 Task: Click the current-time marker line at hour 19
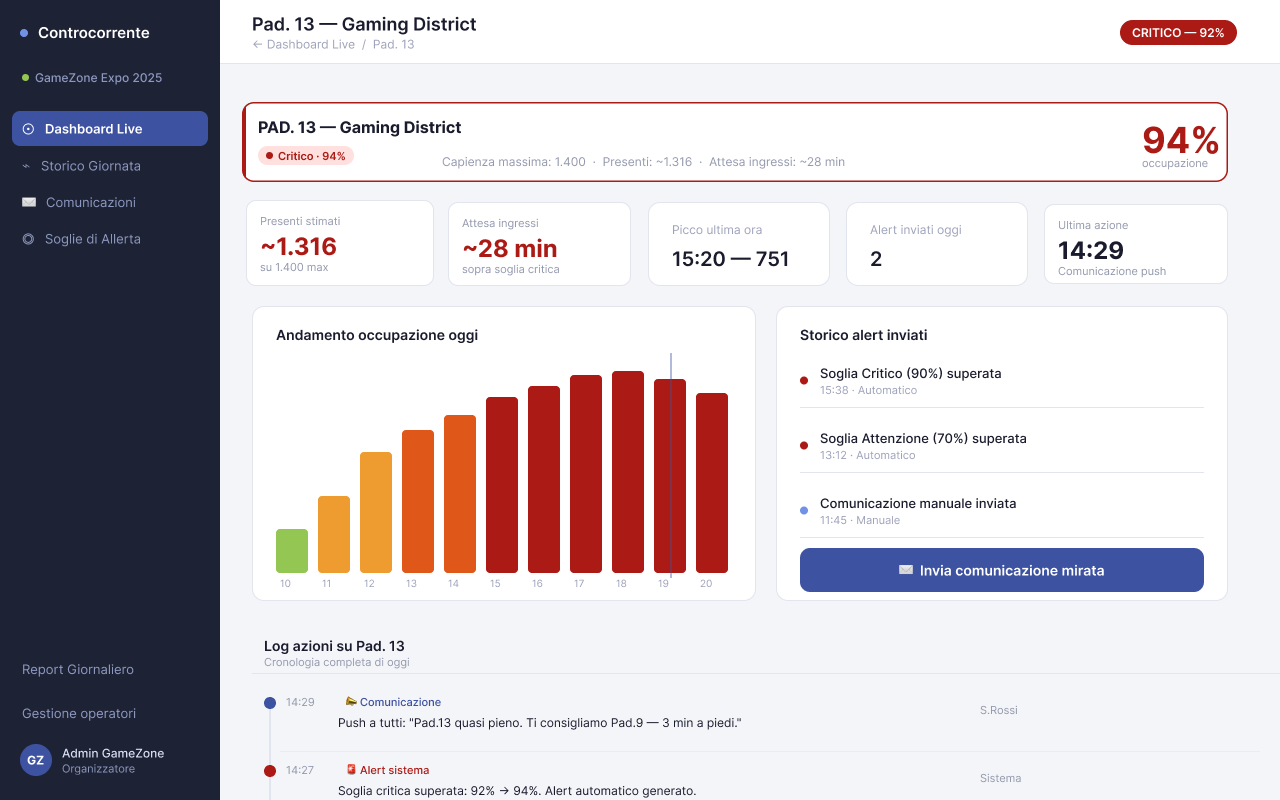671,465
